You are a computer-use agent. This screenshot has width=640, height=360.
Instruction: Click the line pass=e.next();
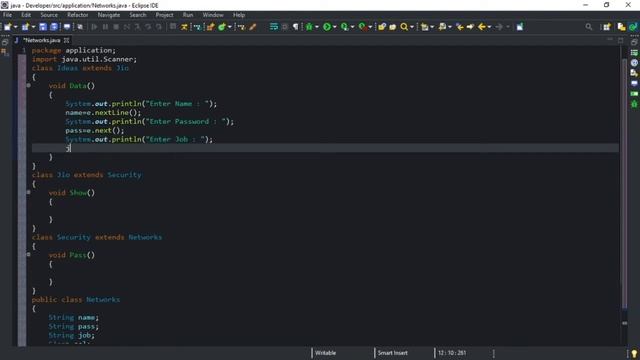(95, 131)
